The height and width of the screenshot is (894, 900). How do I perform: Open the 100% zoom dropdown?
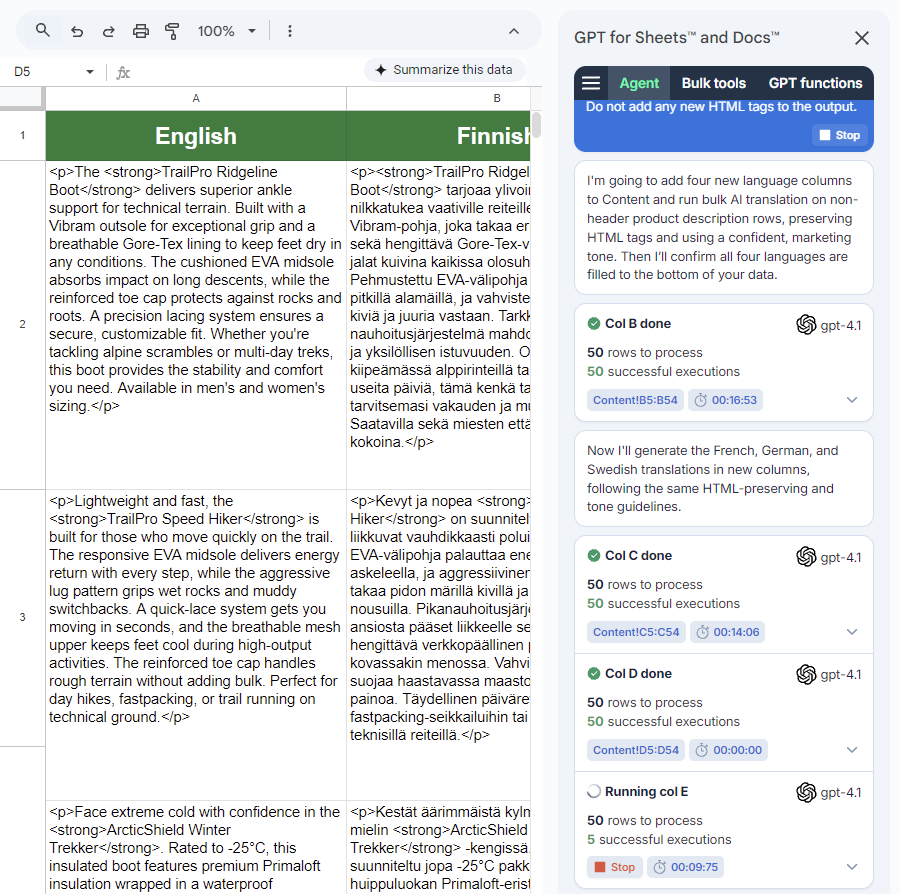(227, 31)
